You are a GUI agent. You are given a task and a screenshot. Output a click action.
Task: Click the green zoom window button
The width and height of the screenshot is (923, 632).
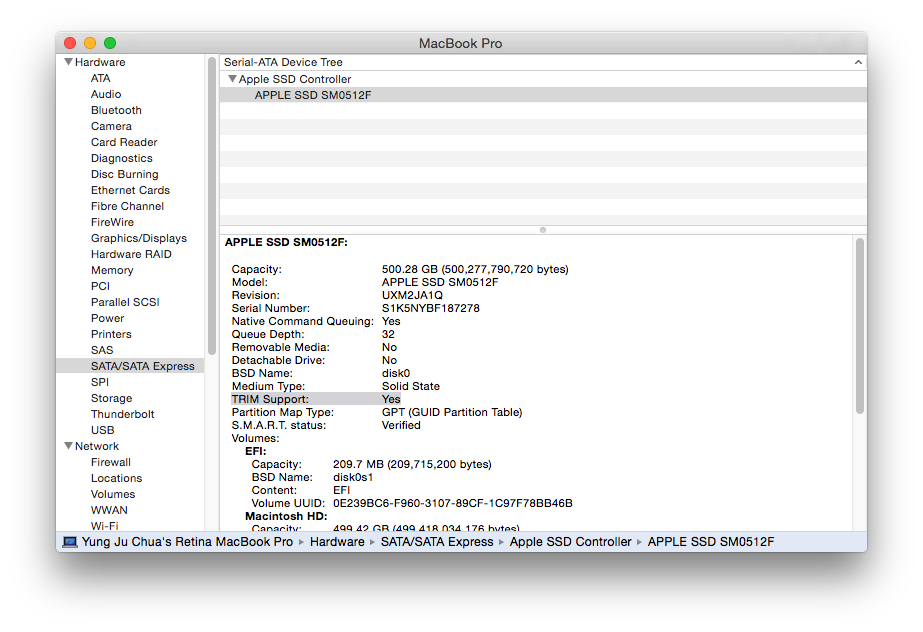point(110,43)
